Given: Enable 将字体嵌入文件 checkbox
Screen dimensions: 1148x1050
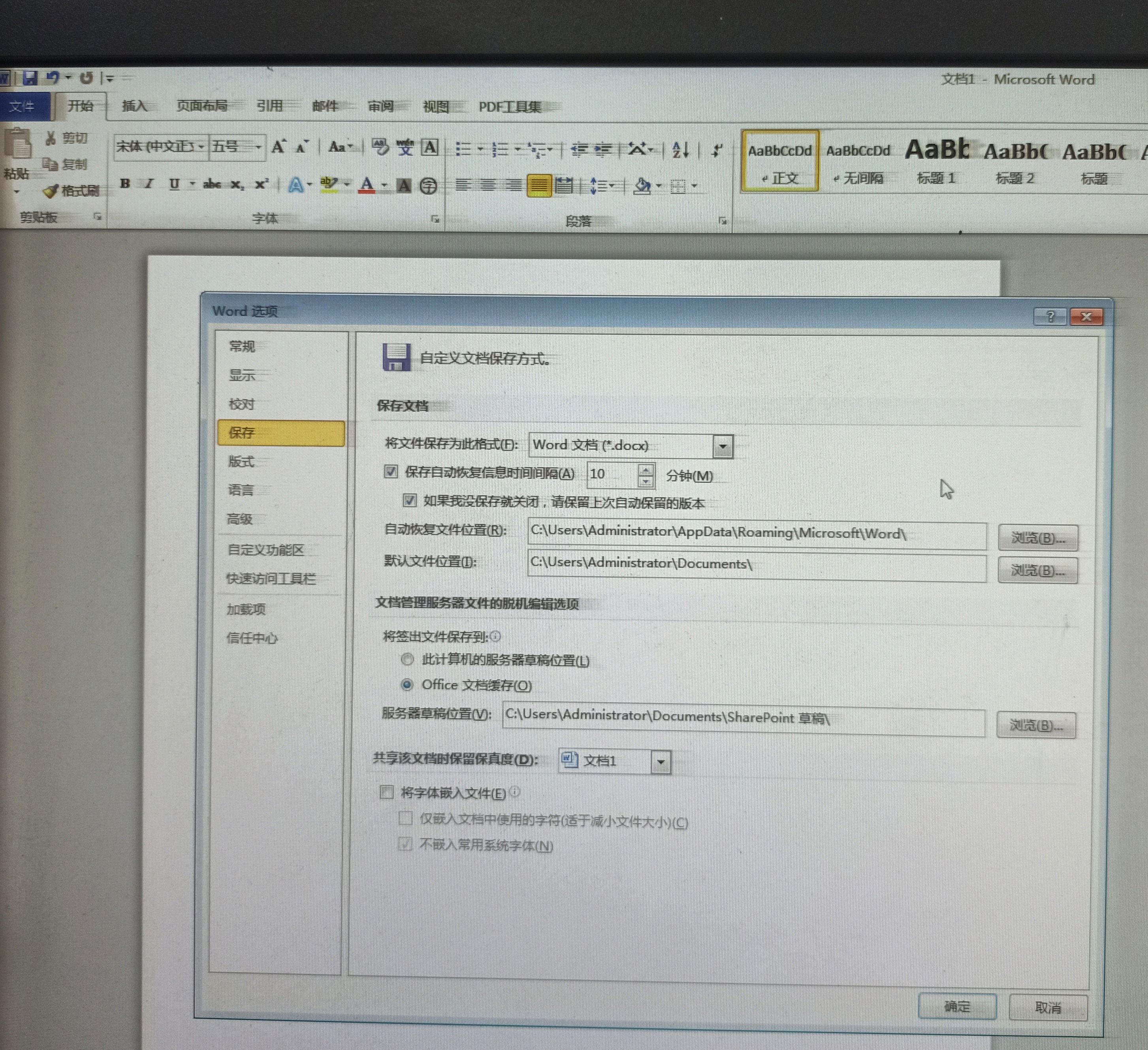Looking at the screenshot, I should point(387,792).
